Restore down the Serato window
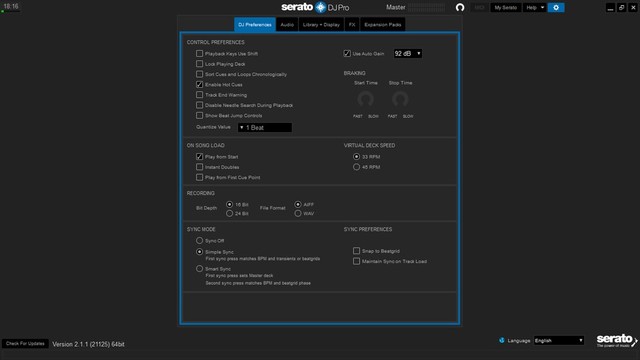This screenshot has width=640, height=360. pos(621,7)
